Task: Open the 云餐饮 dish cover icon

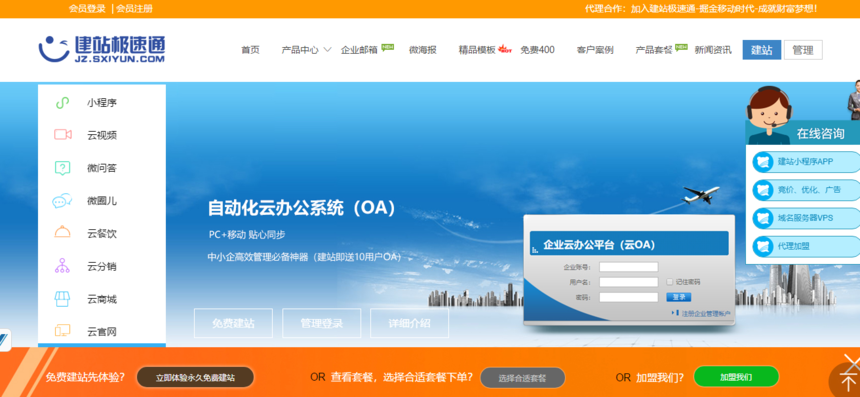Action: (63, 233)
